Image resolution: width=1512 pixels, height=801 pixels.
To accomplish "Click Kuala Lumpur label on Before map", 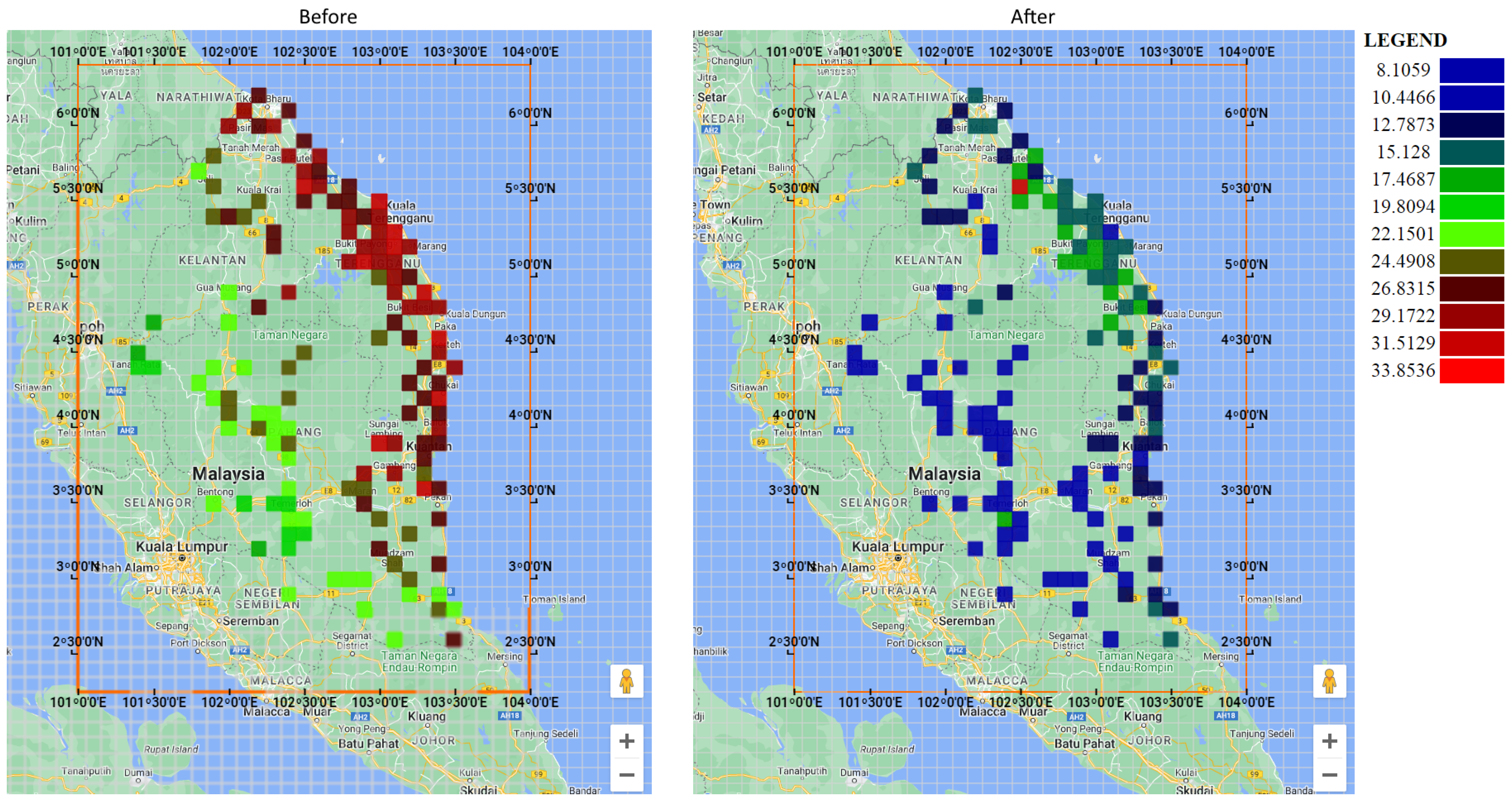I will [182, 547].
